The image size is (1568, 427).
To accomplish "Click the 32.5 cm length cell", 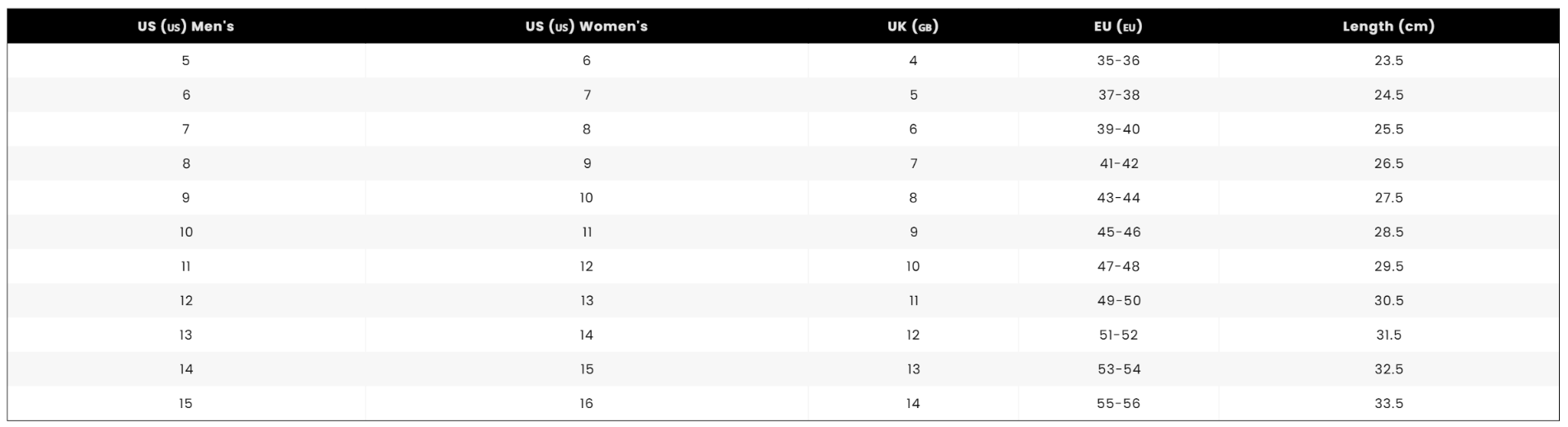I will click(1388, 369).
